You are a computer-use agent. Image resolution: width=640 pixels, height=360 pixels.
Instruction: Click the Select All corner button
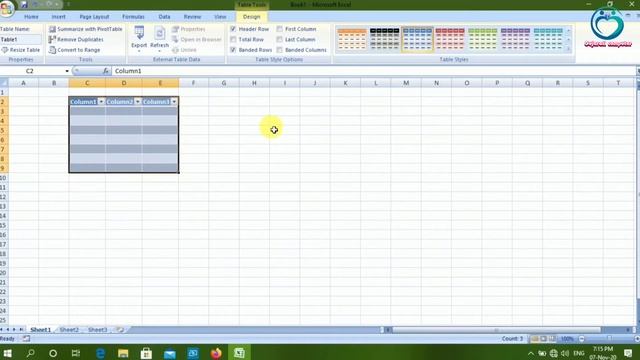[x=4, y=83]
